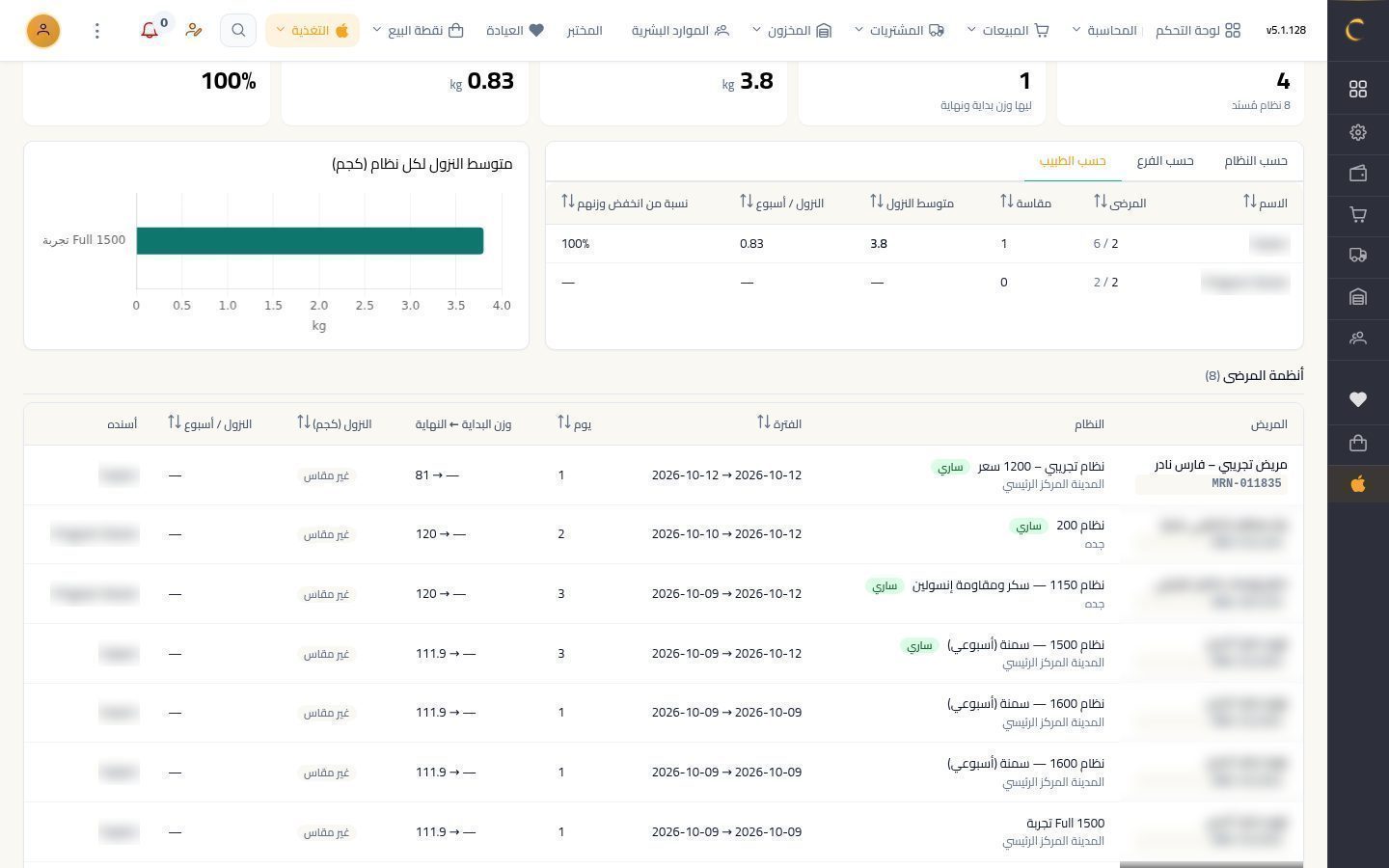Open the settings gear in the sidebar
1389x868 pixels.
tap(1358, 132)
